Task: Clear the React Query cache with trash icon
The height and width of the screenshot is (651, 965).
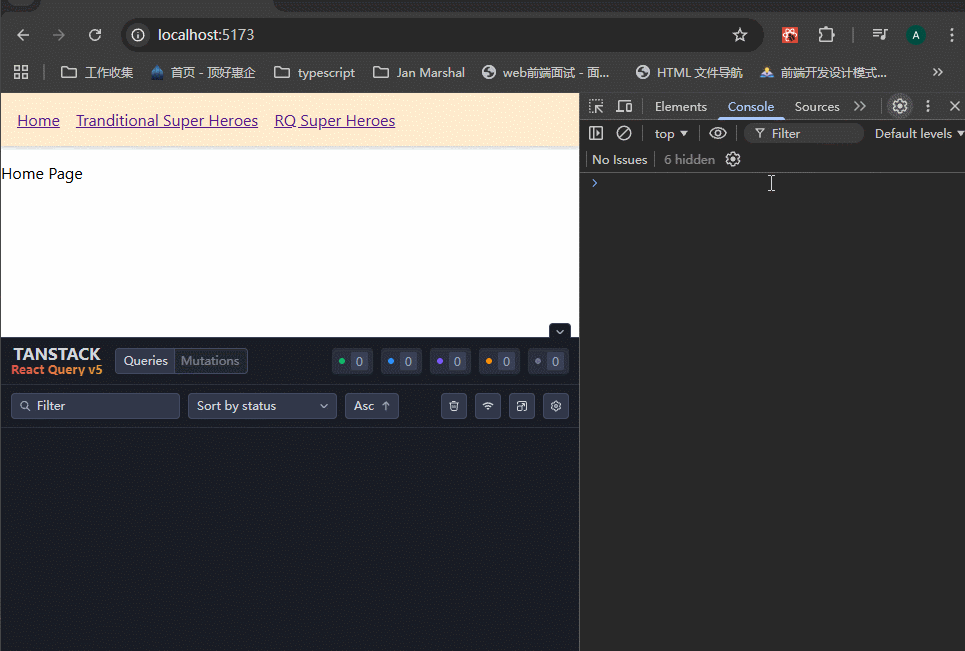Action: tap(454, 406)
